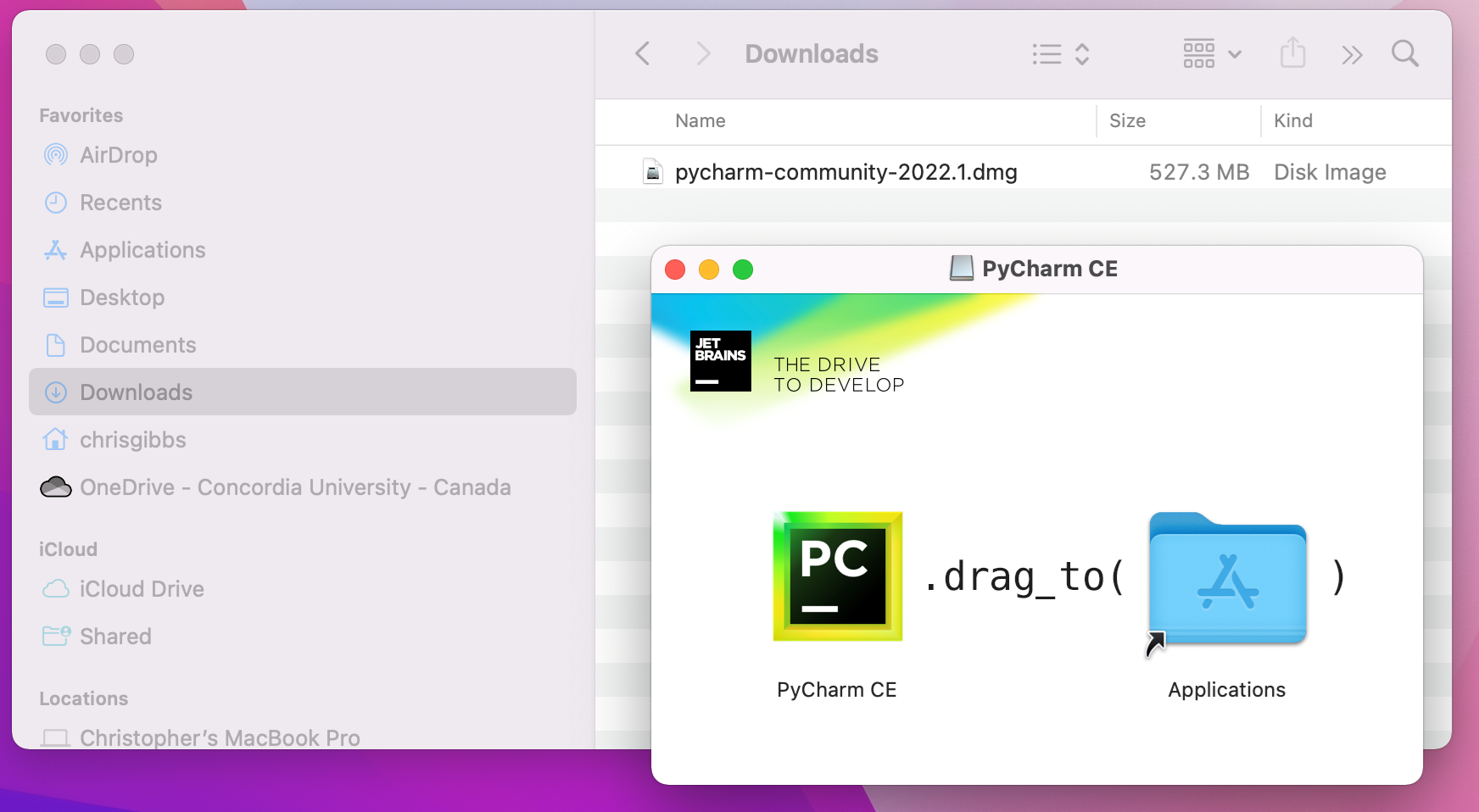Zoom the PyCharm CE window with green button
Viewport: 1479px width, 812px height.
point(743,270)
